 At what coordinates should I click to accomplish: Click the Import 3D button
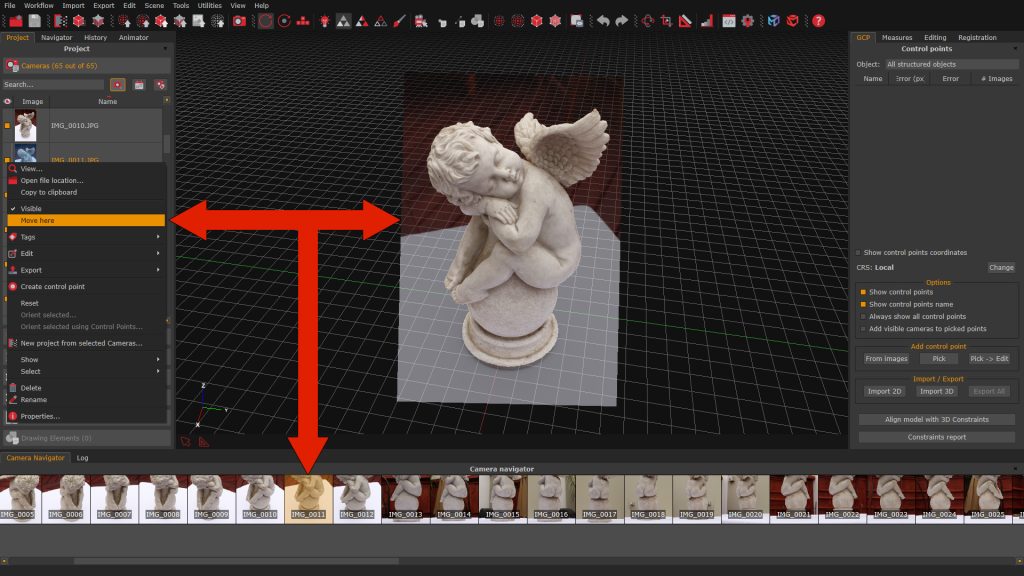(936, 391)
